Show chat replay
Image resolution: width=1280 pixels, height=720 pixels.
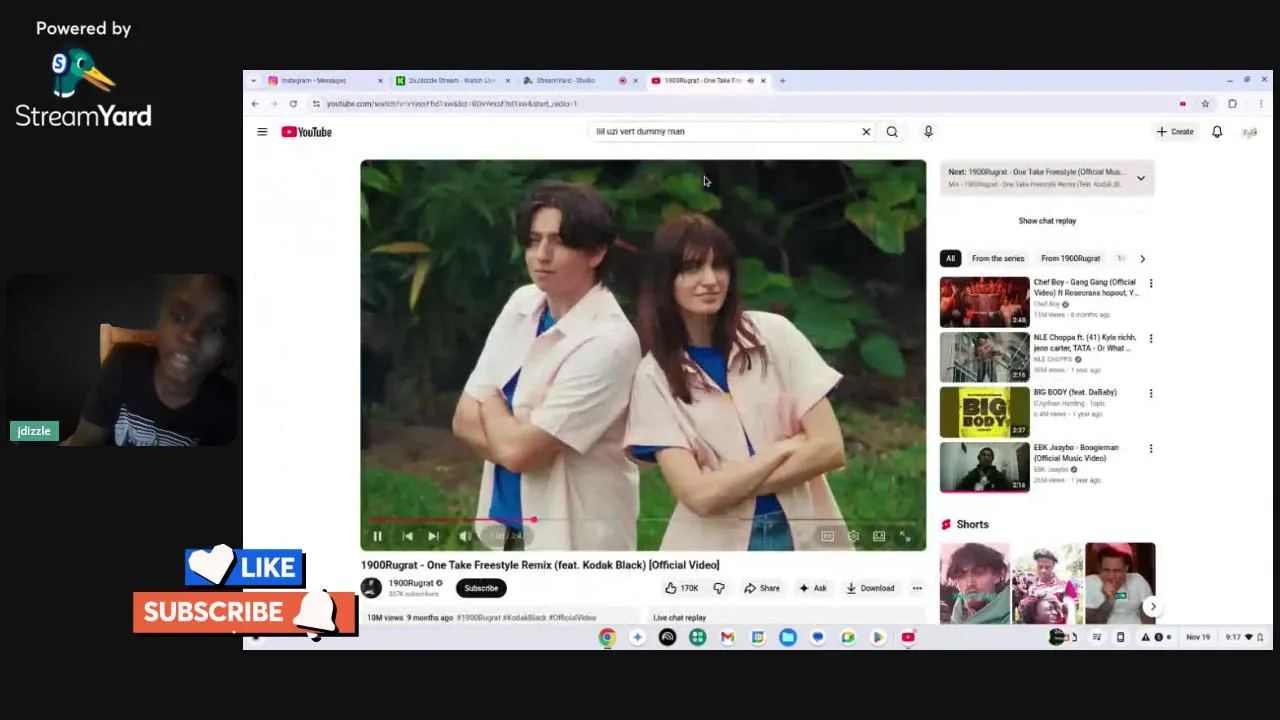coord(1047,221)
